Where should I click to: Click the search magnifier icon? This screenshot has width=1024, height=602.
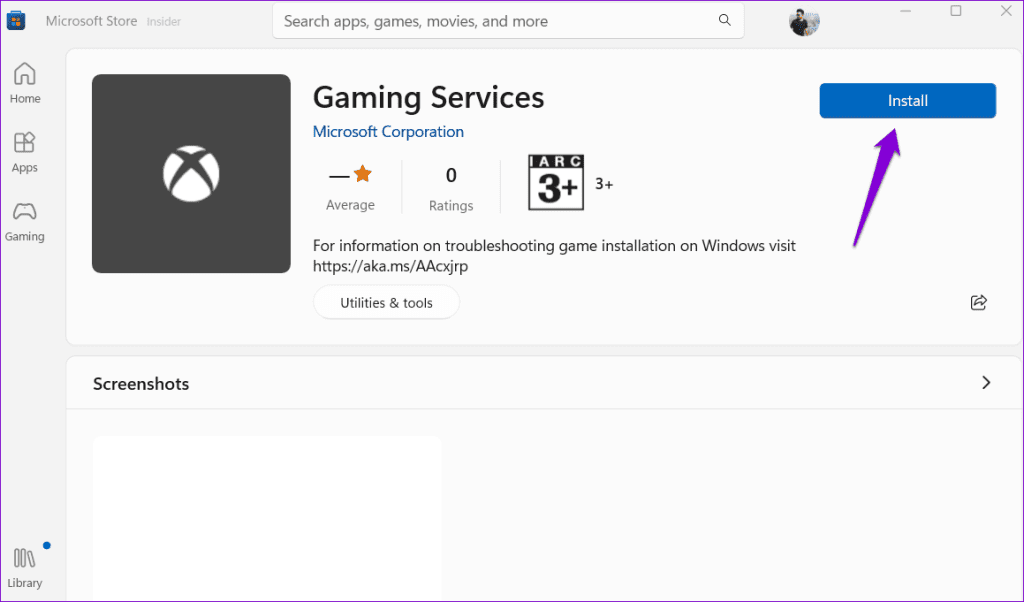pos(724,20)
